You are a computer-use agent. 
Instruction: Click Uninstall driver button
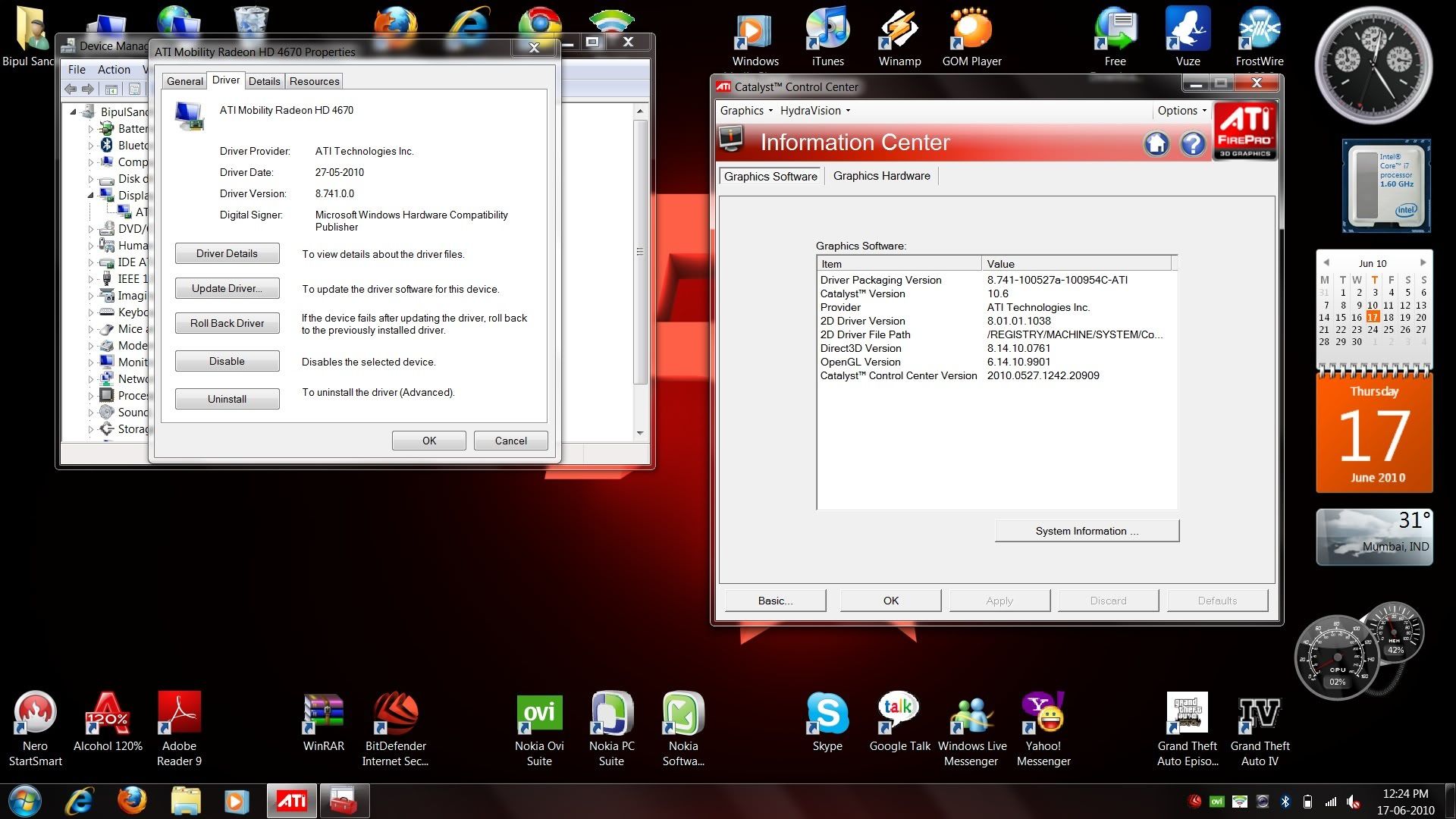click(x=227, y=399)
